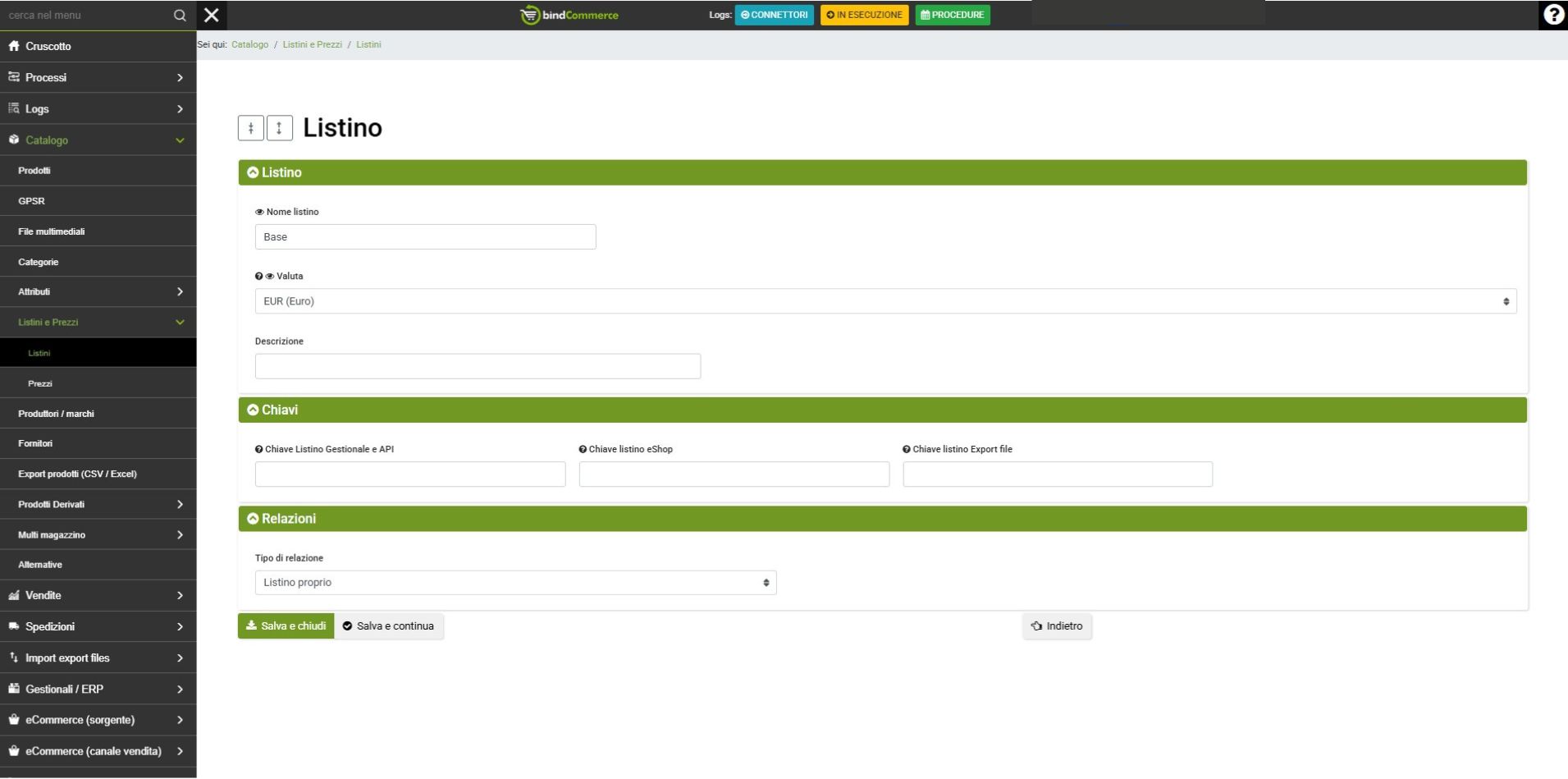Click help icon for Chiave listino eShop
This screenshot has height=779, width=1568.
583,450
